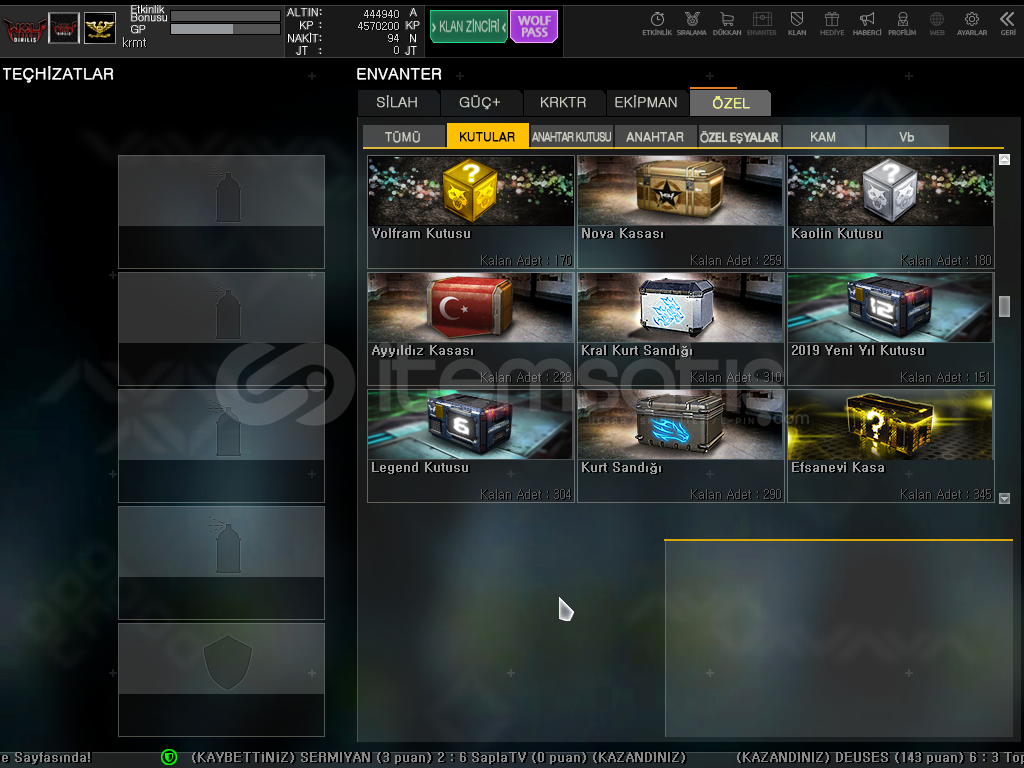Open the Etkinlik events icon

657,22
